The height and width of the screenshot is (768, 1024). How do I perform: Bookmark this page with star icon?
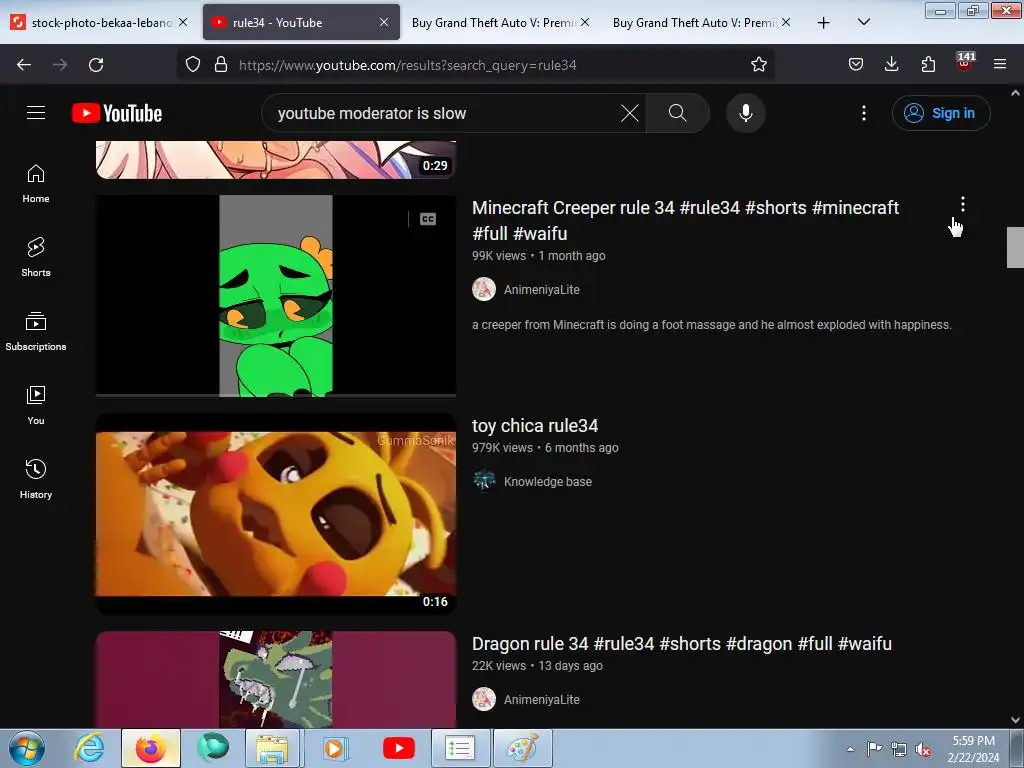click(x=758, y=65)
